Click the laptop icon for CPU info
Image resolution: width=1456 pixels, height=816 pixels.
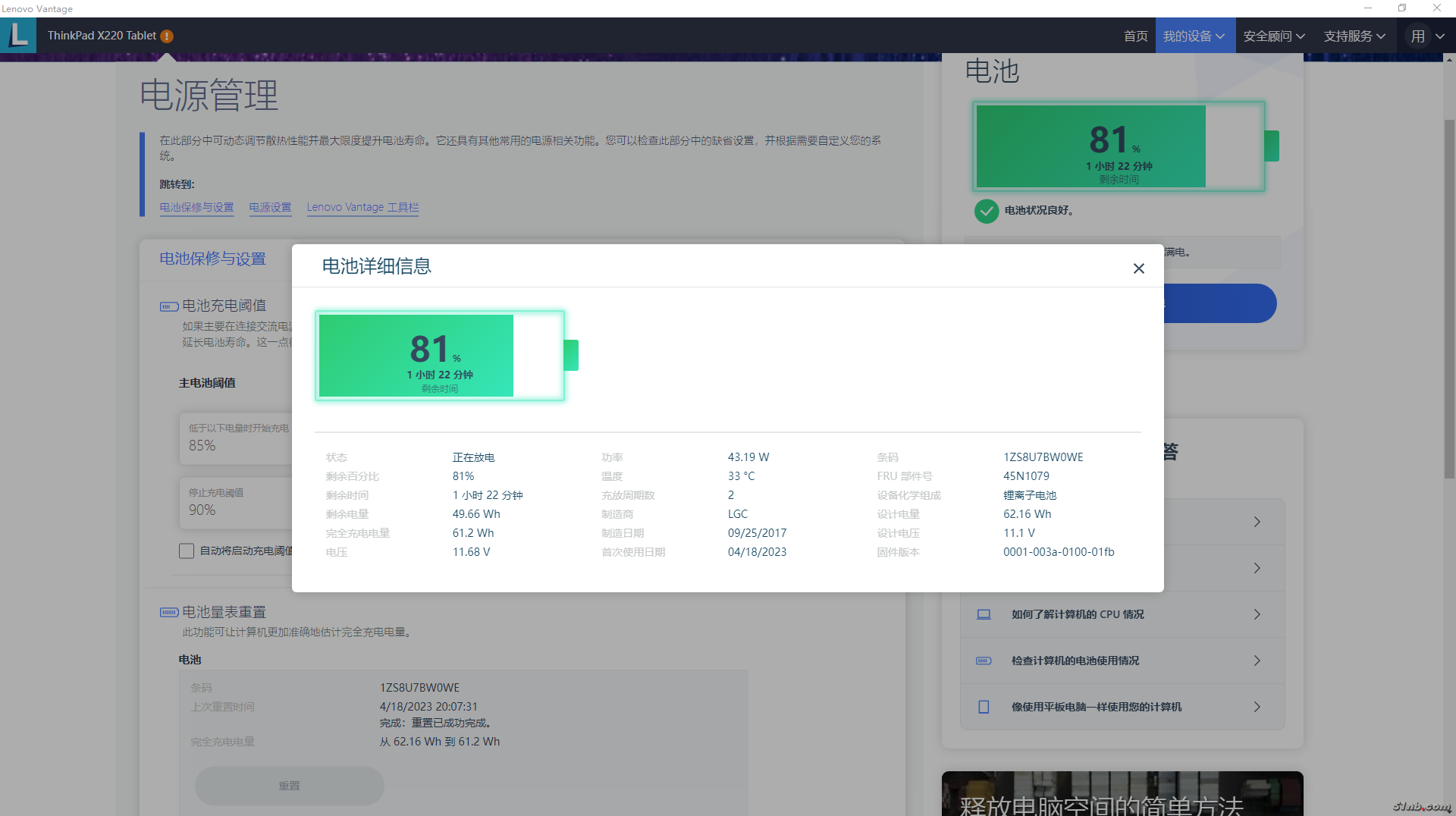click(x=984, y=614)
